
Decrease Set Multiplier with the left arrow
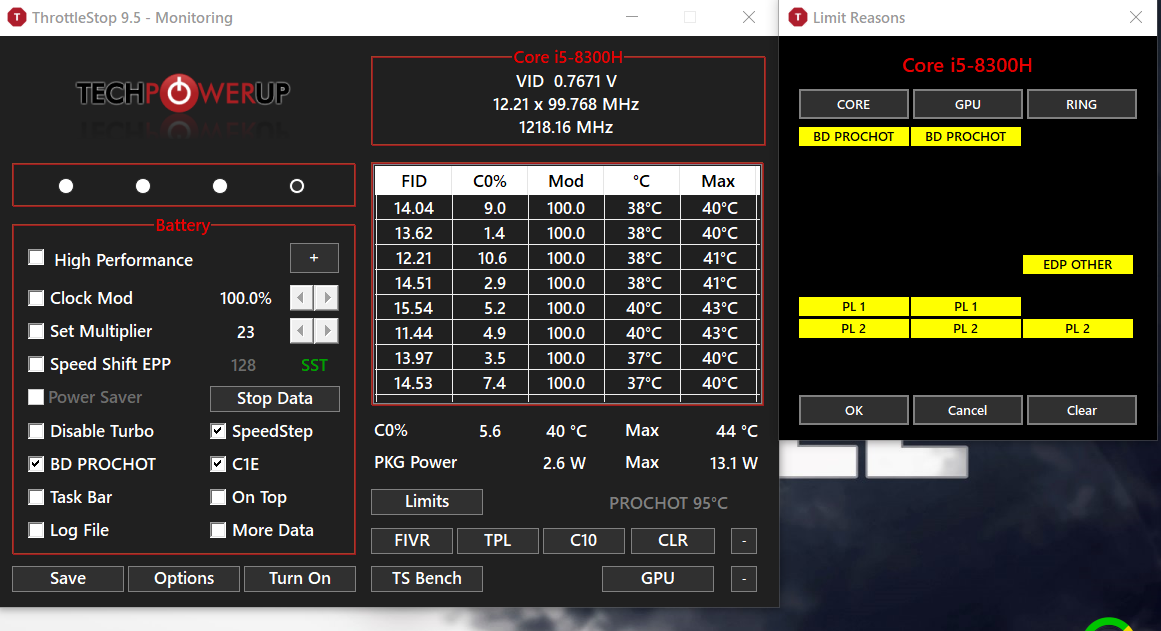(x=301, y=330)
